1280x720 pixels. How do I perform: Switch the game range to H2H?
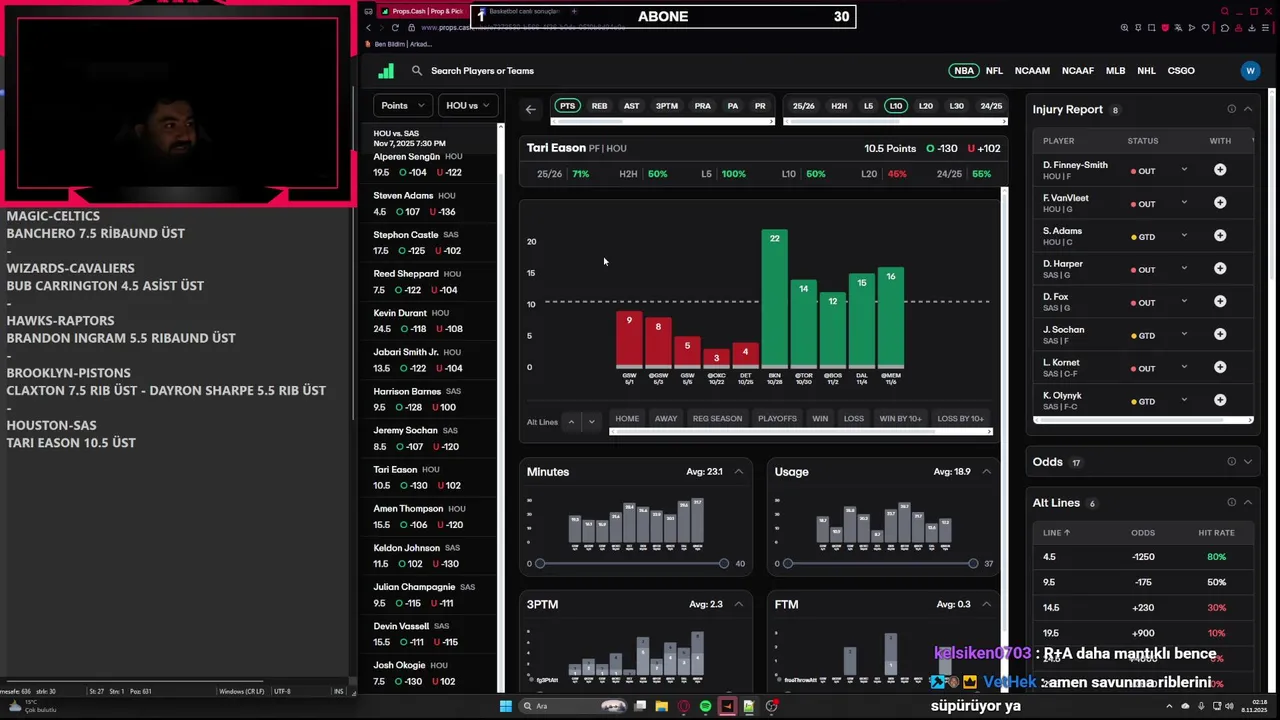pyautogui.click(x=839, y=106)
